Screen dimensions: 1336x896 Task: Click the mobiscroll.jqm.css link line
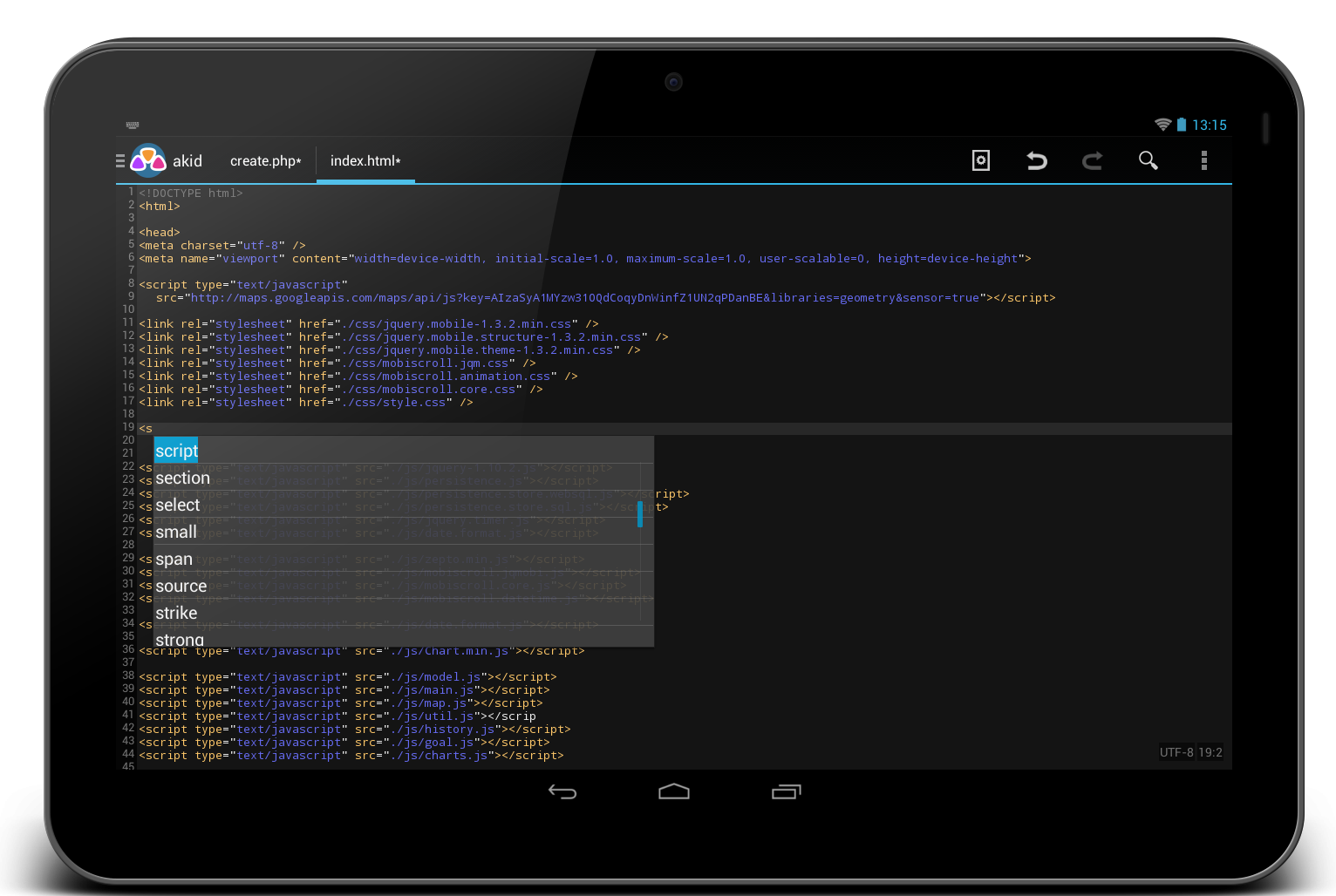click(x=337, y=363)
